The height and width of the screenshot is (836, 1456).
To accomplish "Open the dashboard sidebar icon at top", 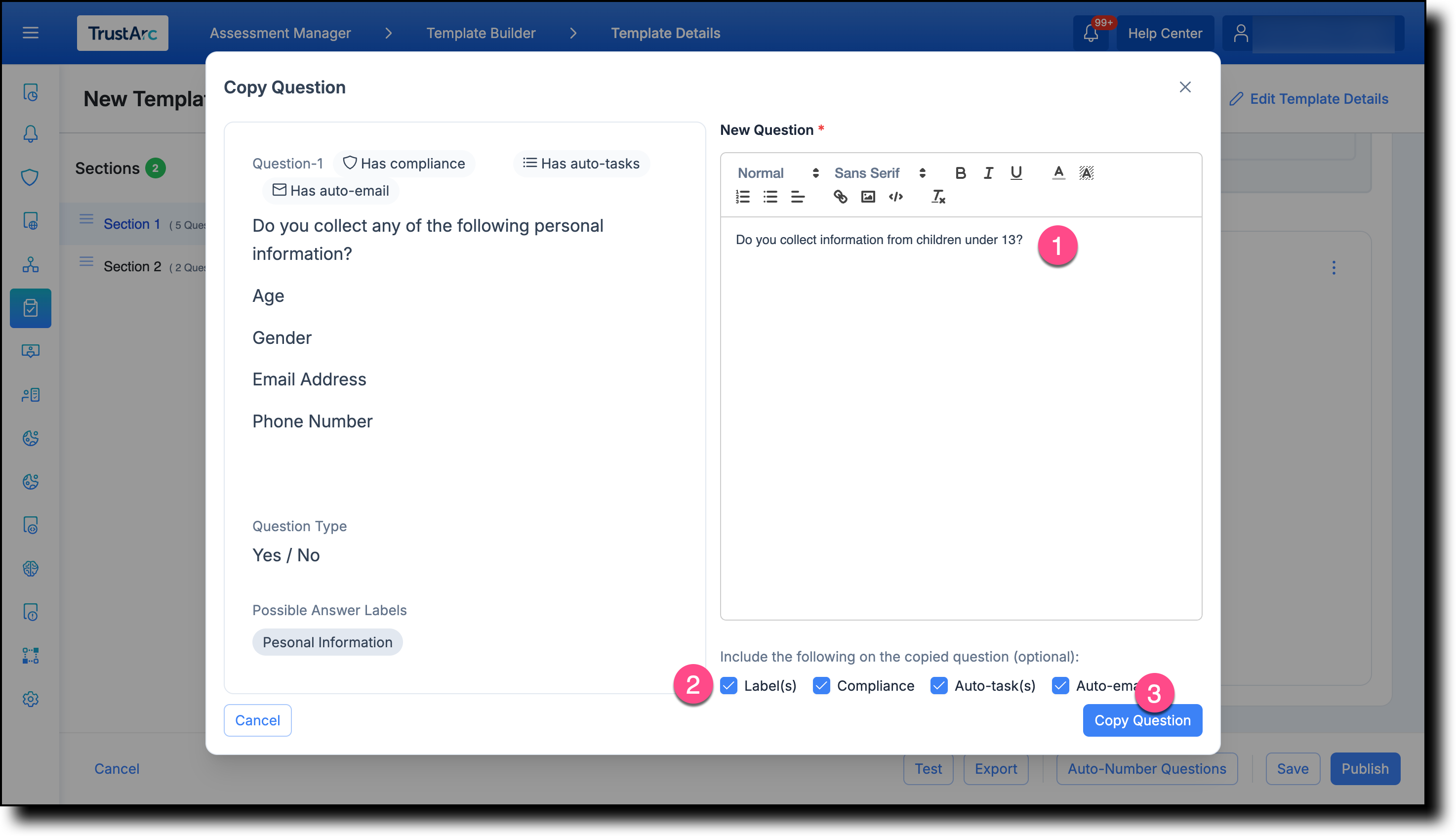I will [x=31, y=92].
